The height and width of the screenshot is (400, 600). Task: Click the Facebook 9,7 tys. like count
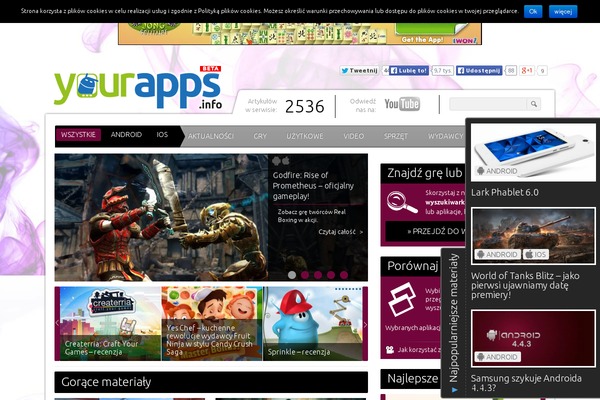pyautogui.click(x=442, y=70)
